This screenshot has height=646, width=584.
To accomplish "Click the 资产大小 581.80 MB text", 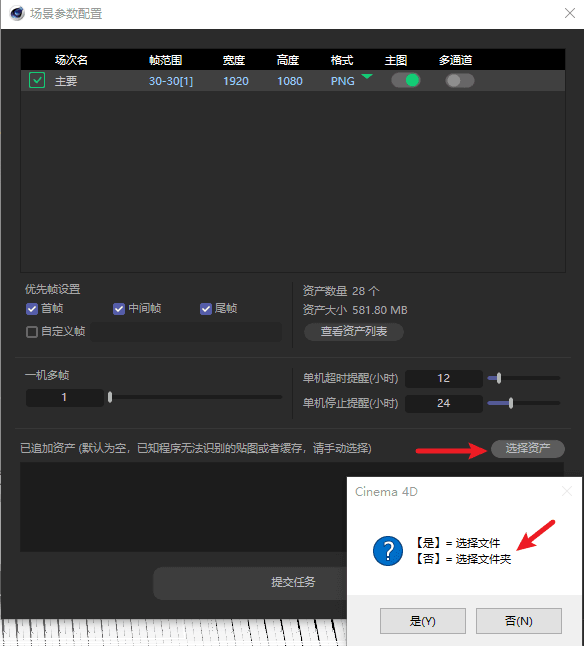I will click(x=355, y=310).
